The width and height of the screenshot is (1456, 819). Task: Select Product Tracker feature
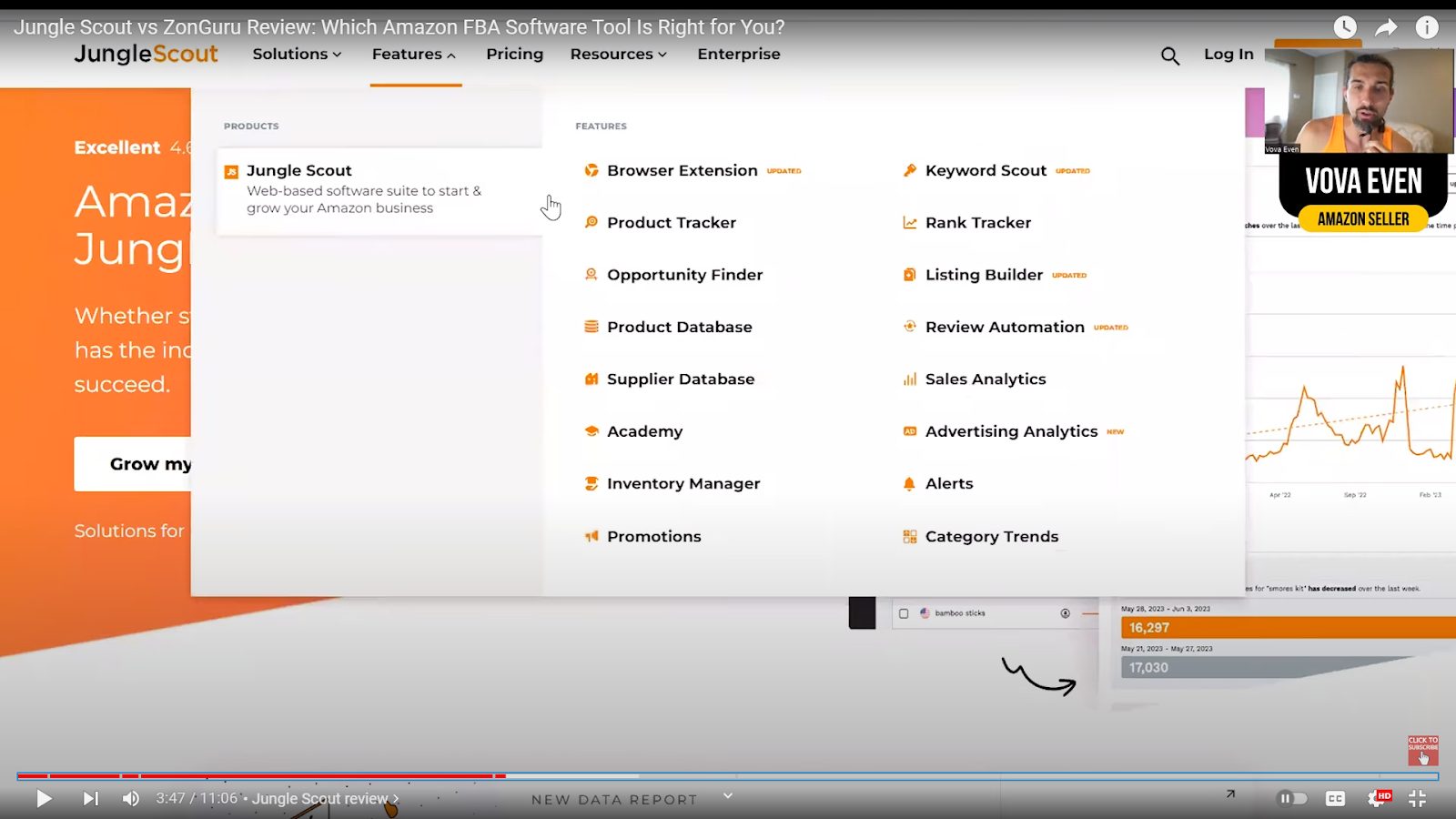[x=672, y=222]
